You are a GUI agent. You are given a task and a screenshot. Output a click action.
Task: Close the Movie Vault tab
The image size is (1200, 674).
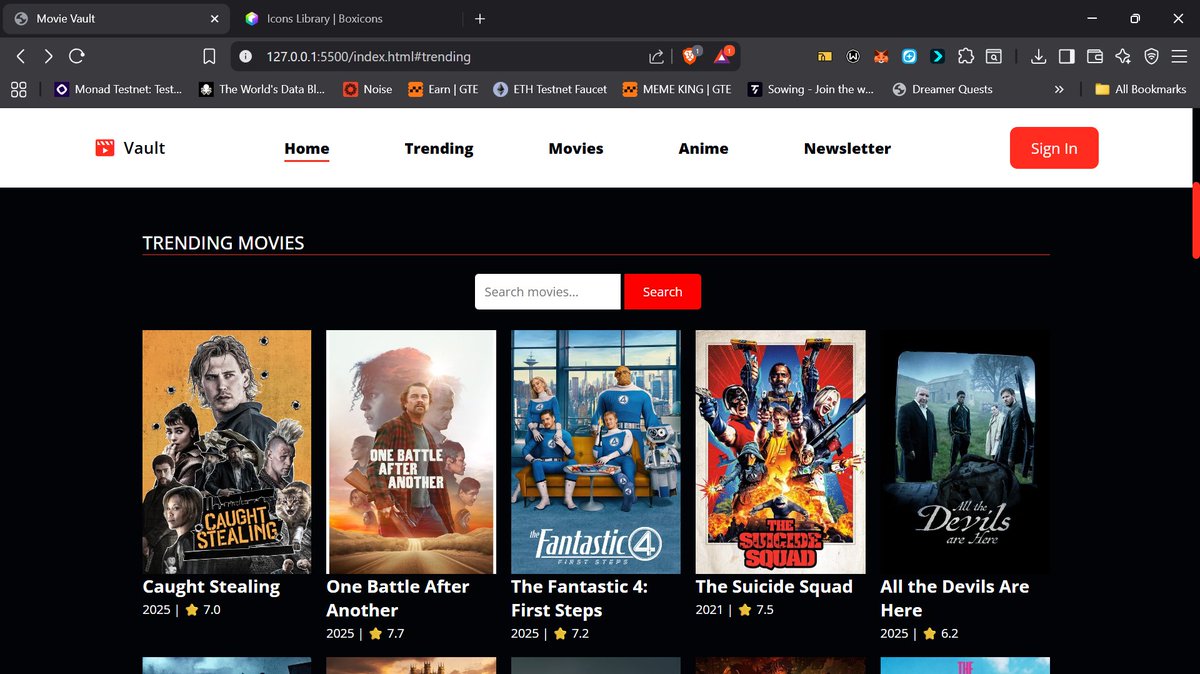pyautogui.click(x=214, y=19)
